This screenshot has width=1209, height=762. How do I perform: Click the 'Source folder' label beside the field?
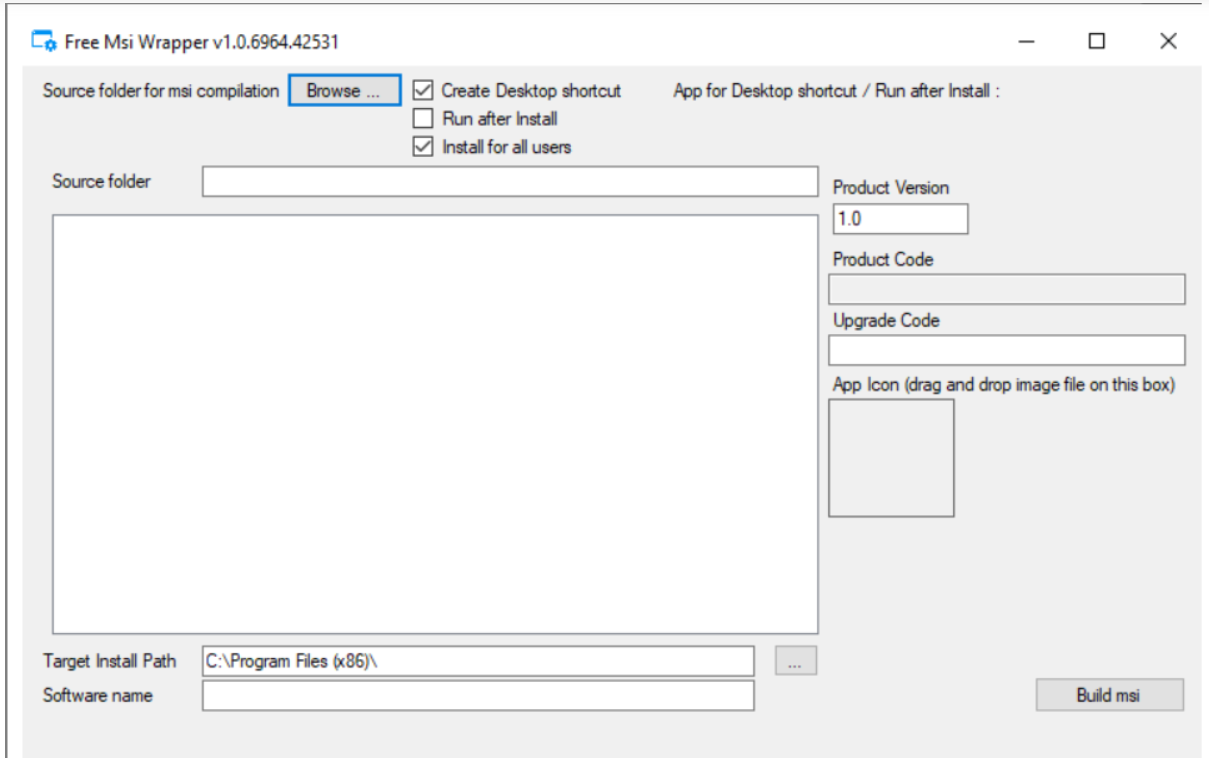(101, 182)
